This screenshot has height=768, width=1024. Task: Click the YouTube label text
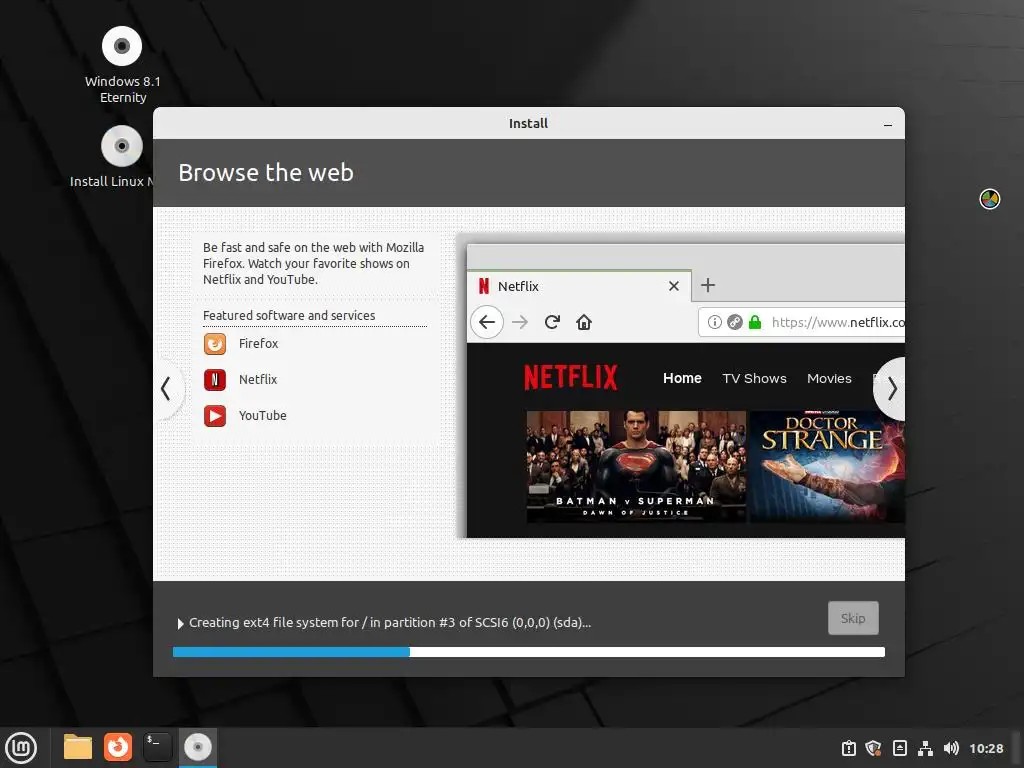pyautogui.click(x=263, y=415)
